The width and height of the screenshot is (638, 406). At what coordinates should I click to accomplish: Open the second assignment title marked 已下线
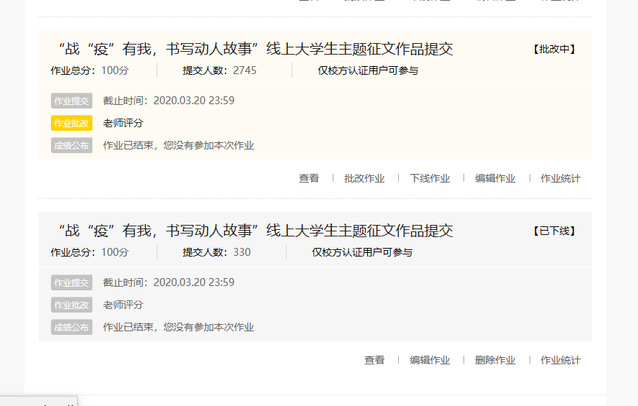tap(255, 231)
